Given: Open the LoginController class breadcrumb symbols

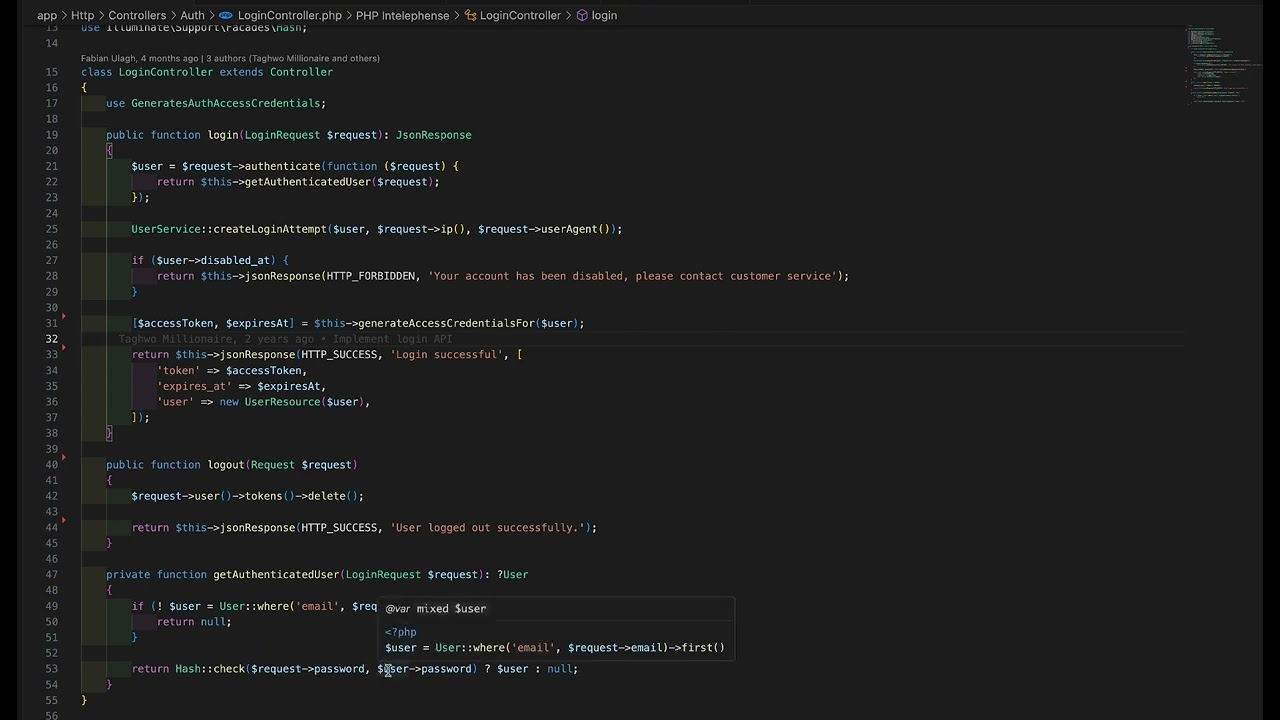Looking at the screenshot, I should point(520,15).
